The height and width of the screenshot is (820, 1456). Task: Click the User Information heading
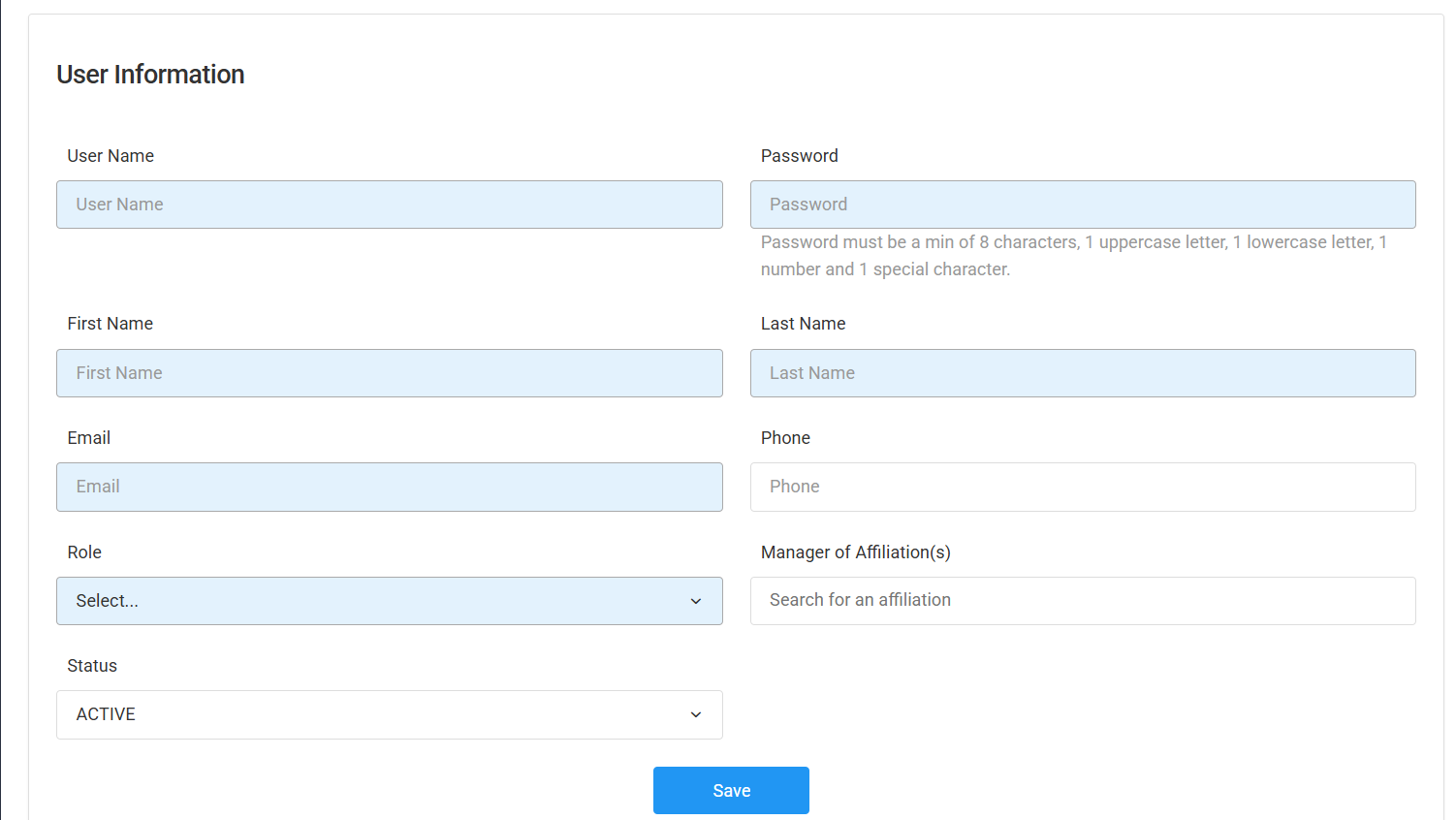pos(150,75)
